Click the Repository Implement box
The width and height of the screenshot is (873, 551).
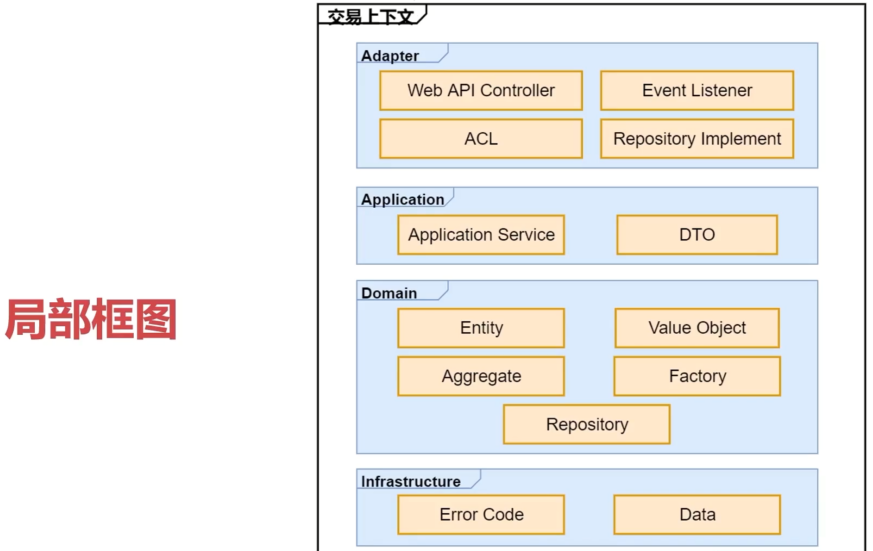[697, 139]
